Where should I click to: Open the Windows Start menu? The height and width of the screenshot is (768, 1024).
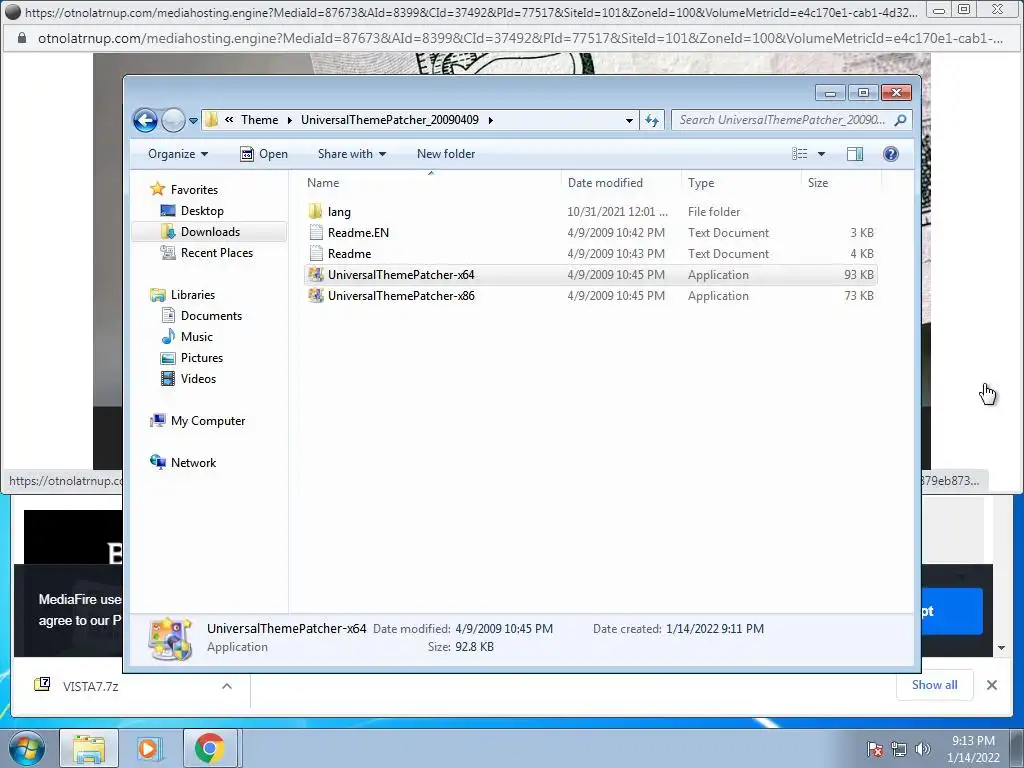(x=26, y=748)
